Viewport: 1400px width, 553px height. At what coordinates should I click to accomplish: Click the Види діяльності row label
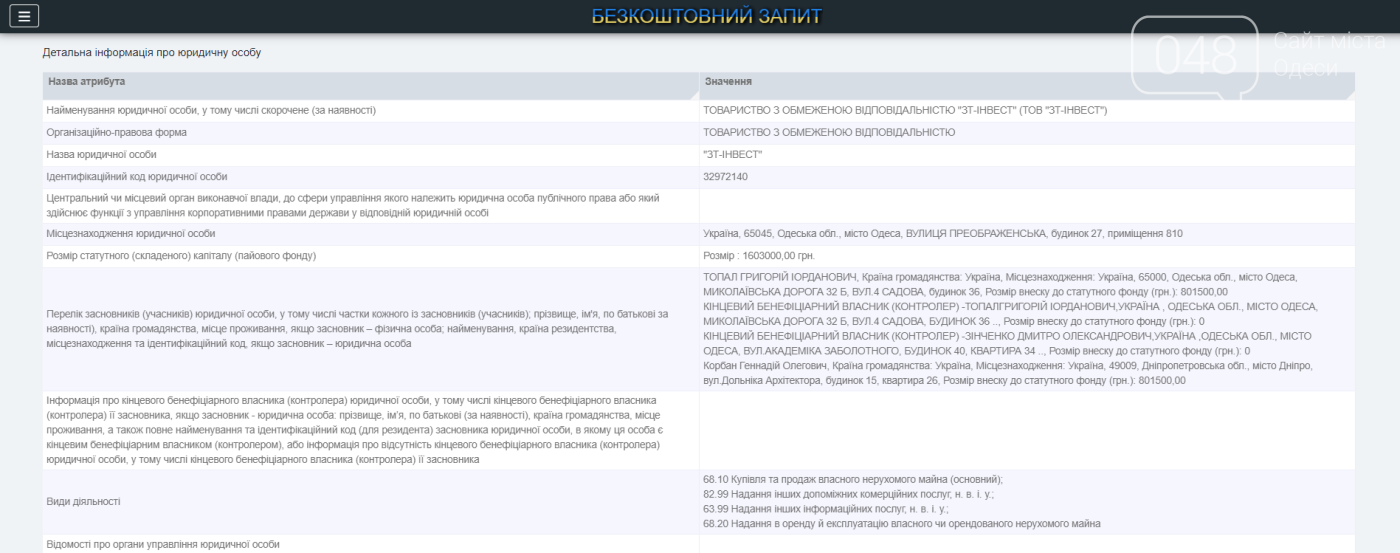[83, 501]
